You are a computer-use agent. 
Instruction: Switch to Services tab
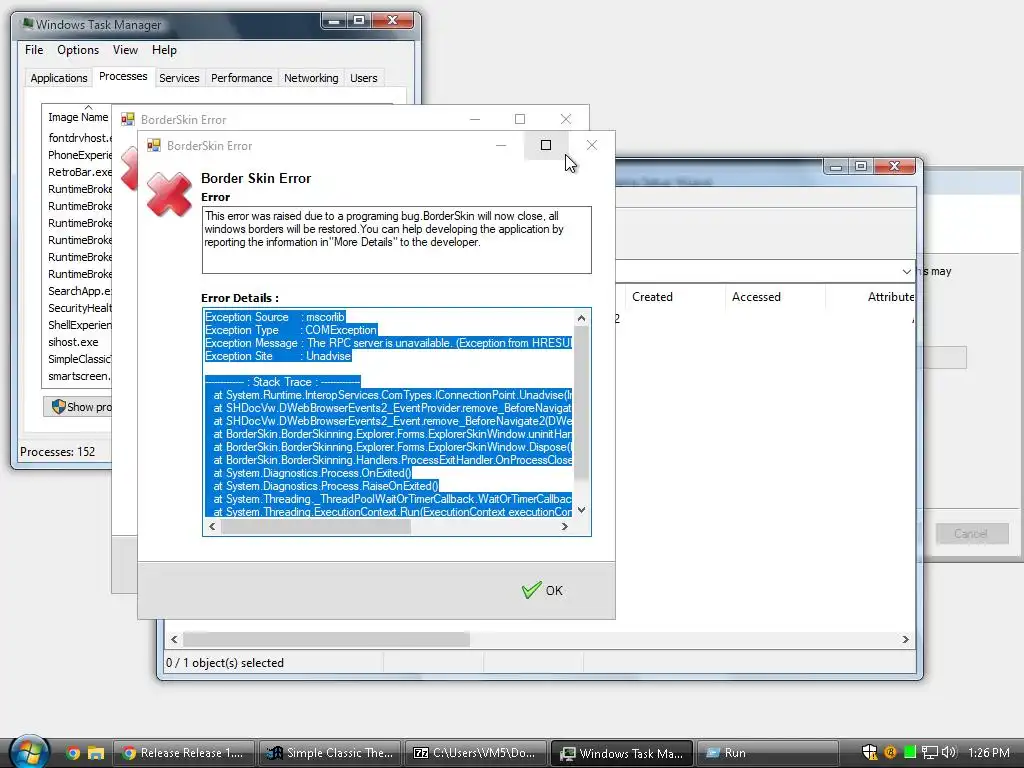pos(179,78)
